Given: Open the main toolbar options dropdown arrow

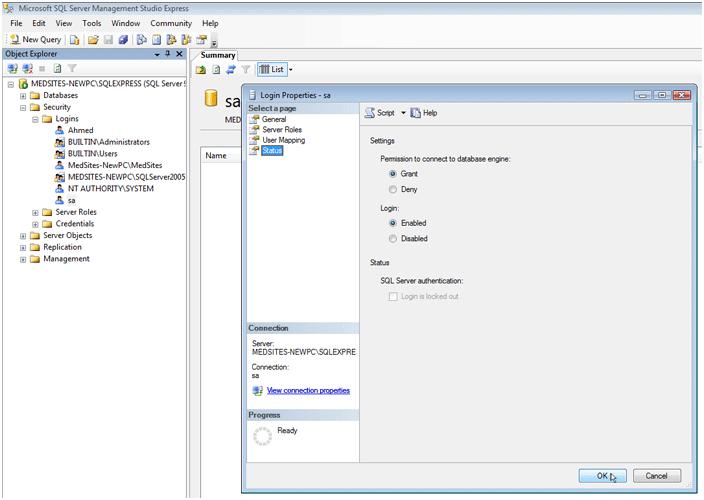Looking at the screenshot, I should (214, 43).
